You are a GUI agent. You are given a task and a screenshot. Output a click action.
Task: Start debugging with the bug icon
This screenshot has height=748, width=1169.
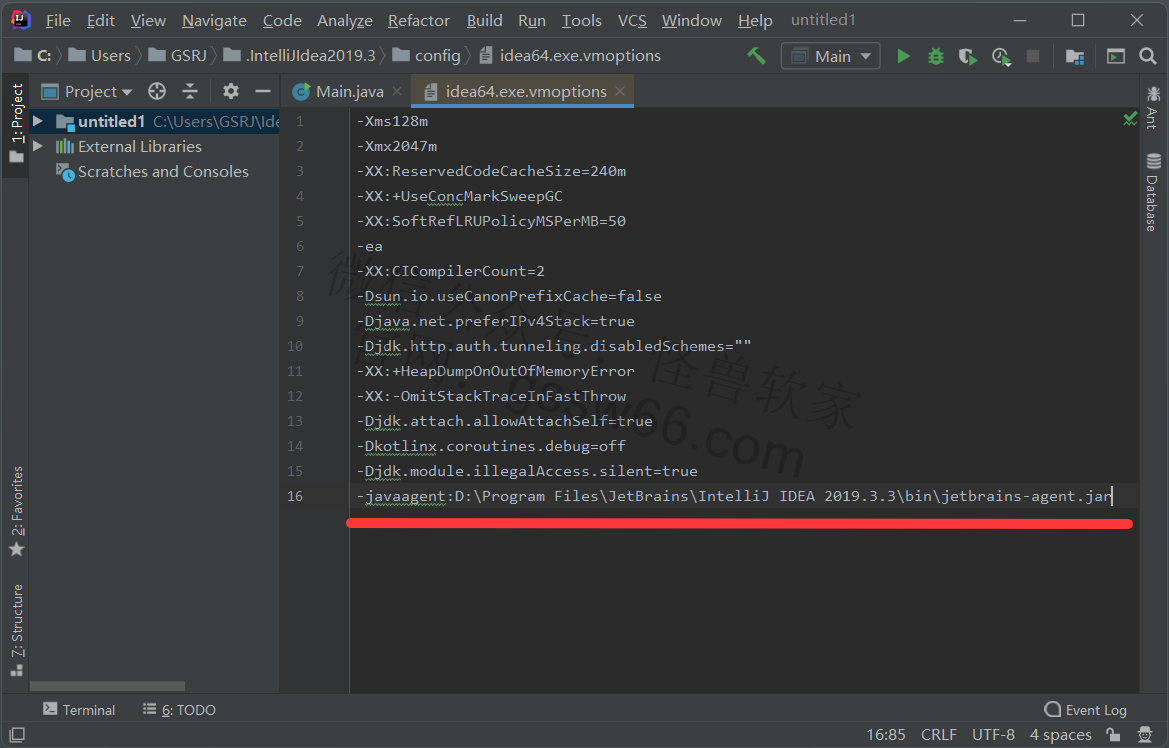(x=935, y=56)
